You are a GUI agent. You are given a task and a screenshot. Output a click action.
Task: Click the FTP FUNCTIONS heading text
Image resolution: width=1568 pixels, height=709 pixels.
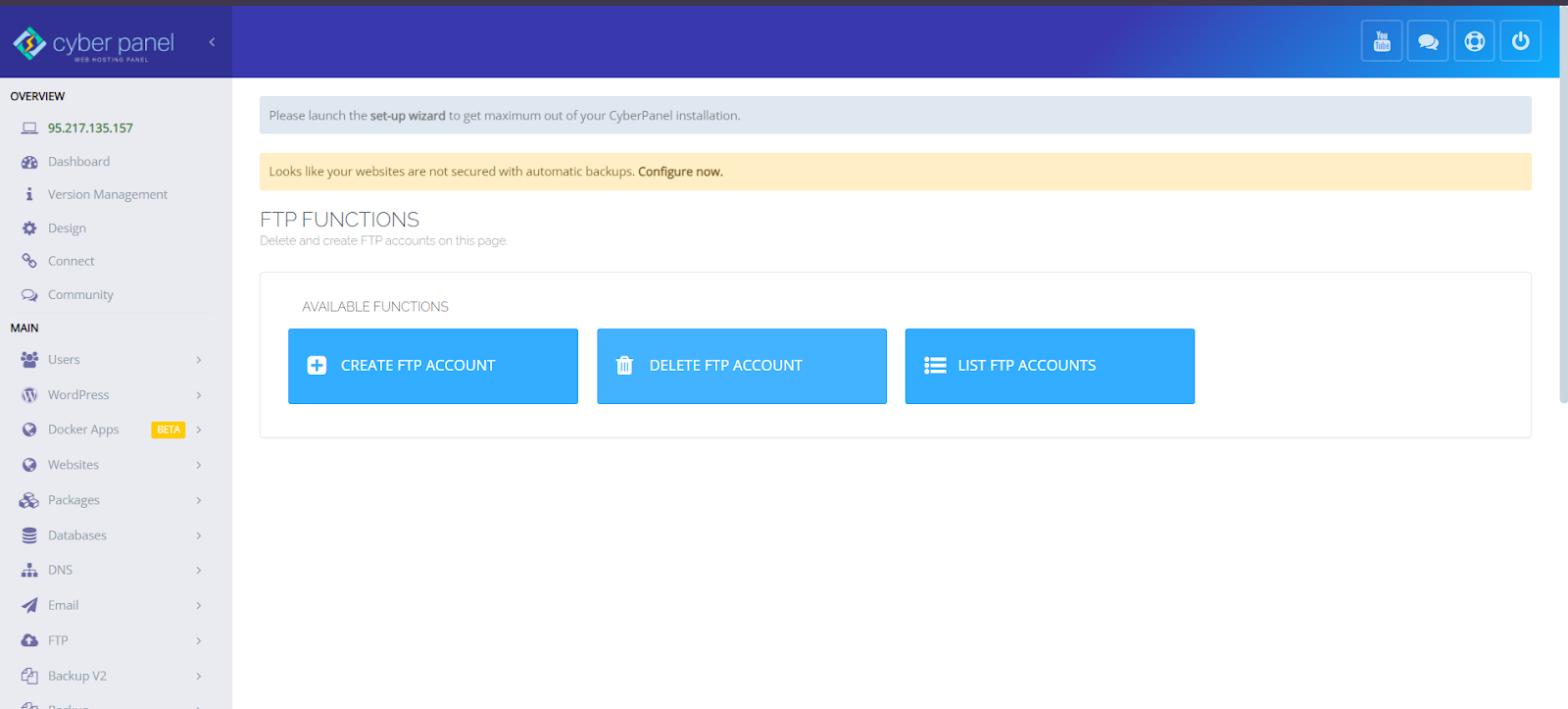[x=339, y=220]
